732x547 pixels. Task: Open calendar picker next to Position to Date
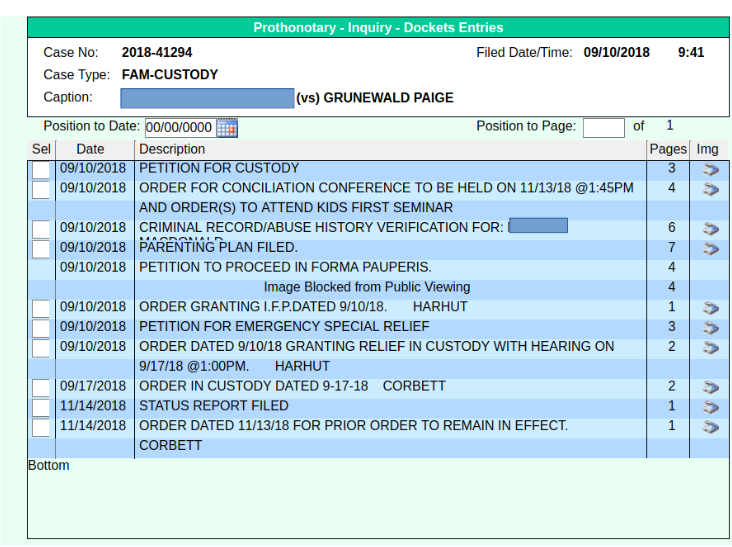(x=227, y=128)
